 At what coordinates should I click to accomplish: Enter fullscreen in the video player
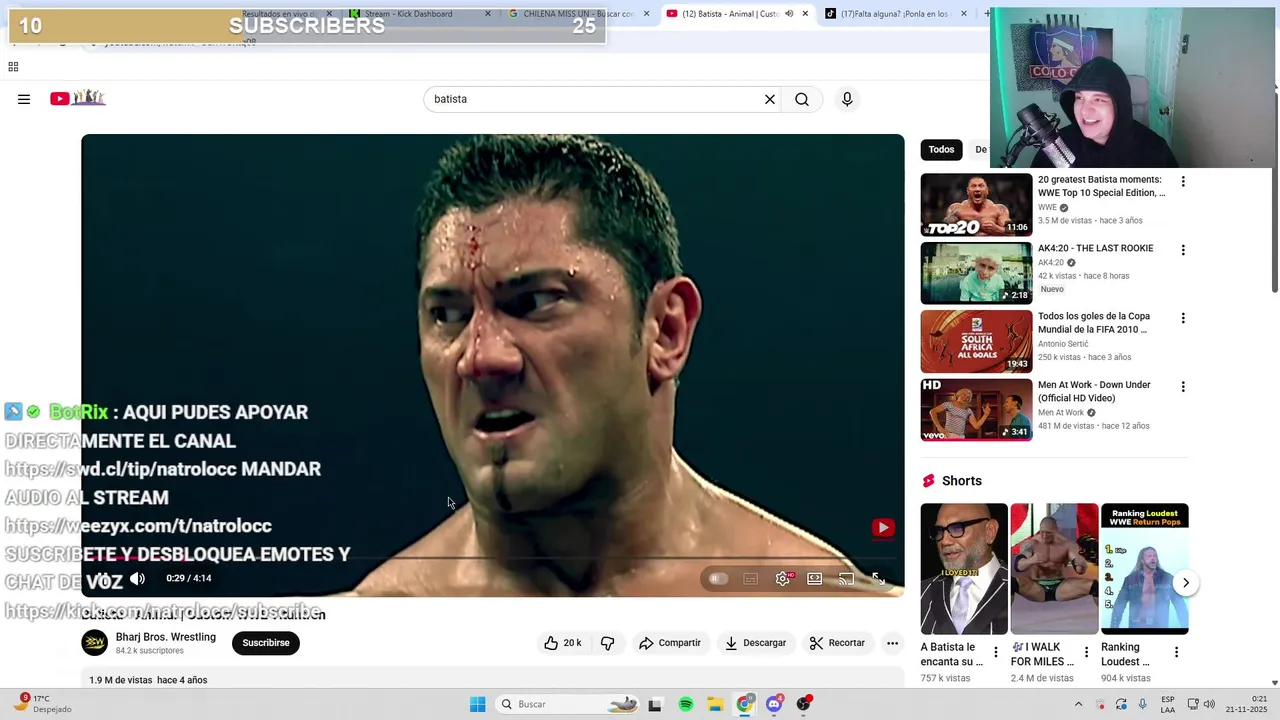pos(878,578)
